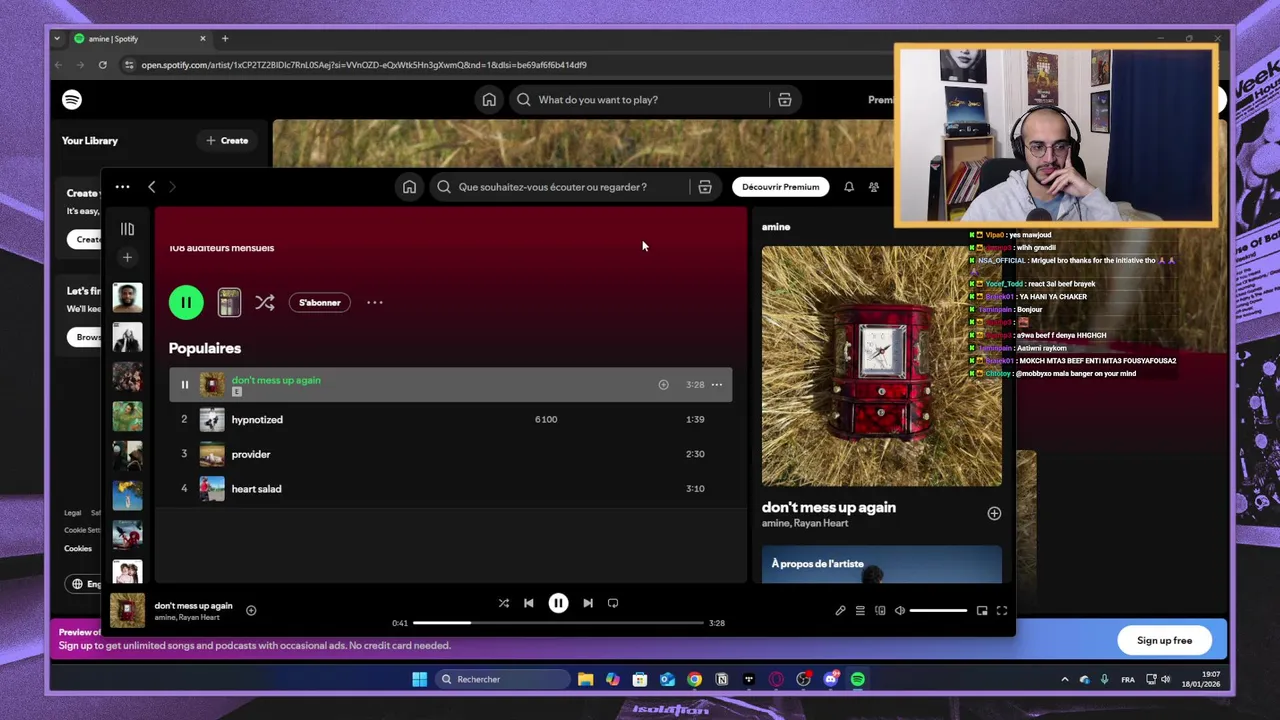Add now-playing song via plus circle on right panel
Viewport: 1280px width, 720px height.
click(x=994, y=513)
